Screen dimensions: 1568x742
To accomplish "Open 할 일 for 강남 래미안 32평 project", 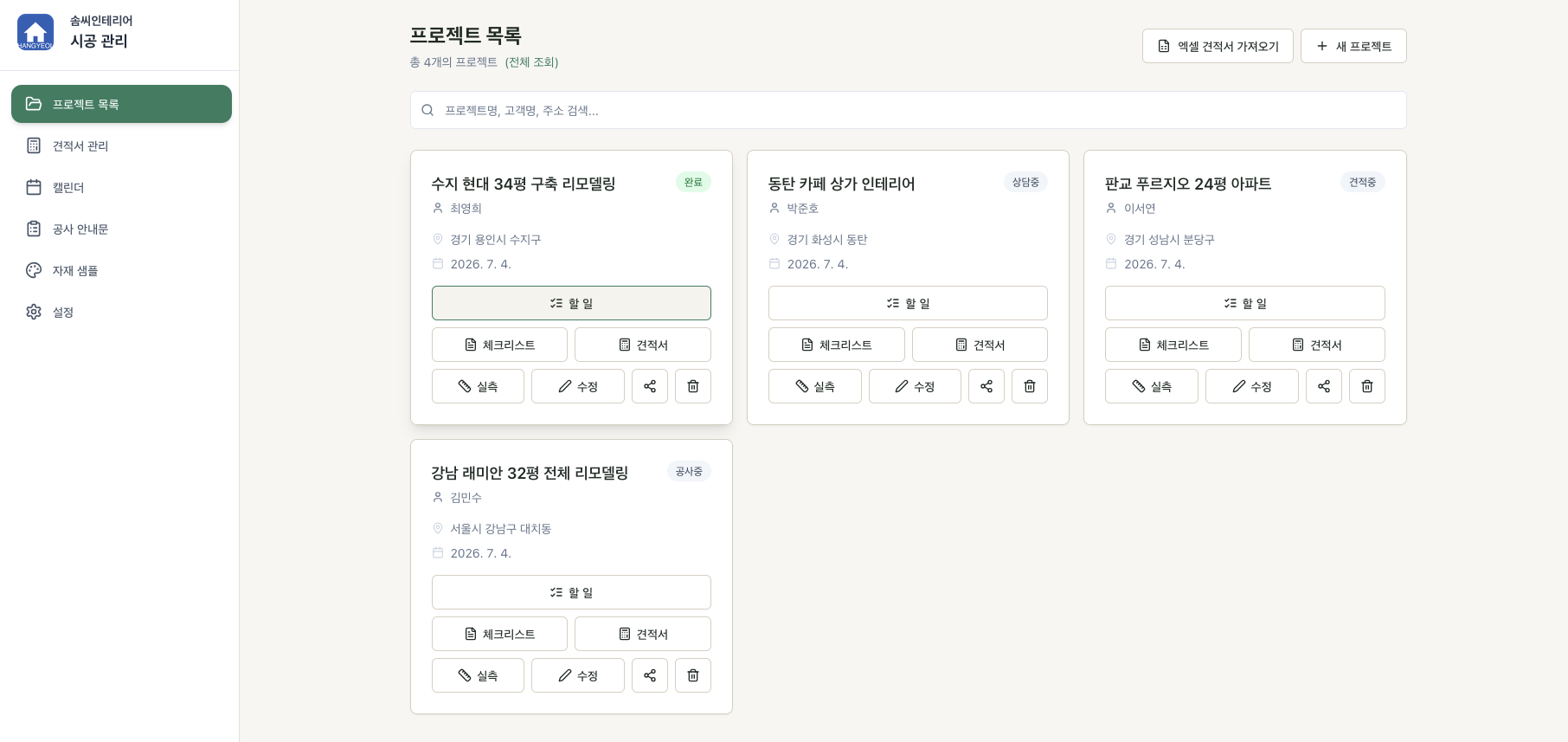I will [571, 592].
